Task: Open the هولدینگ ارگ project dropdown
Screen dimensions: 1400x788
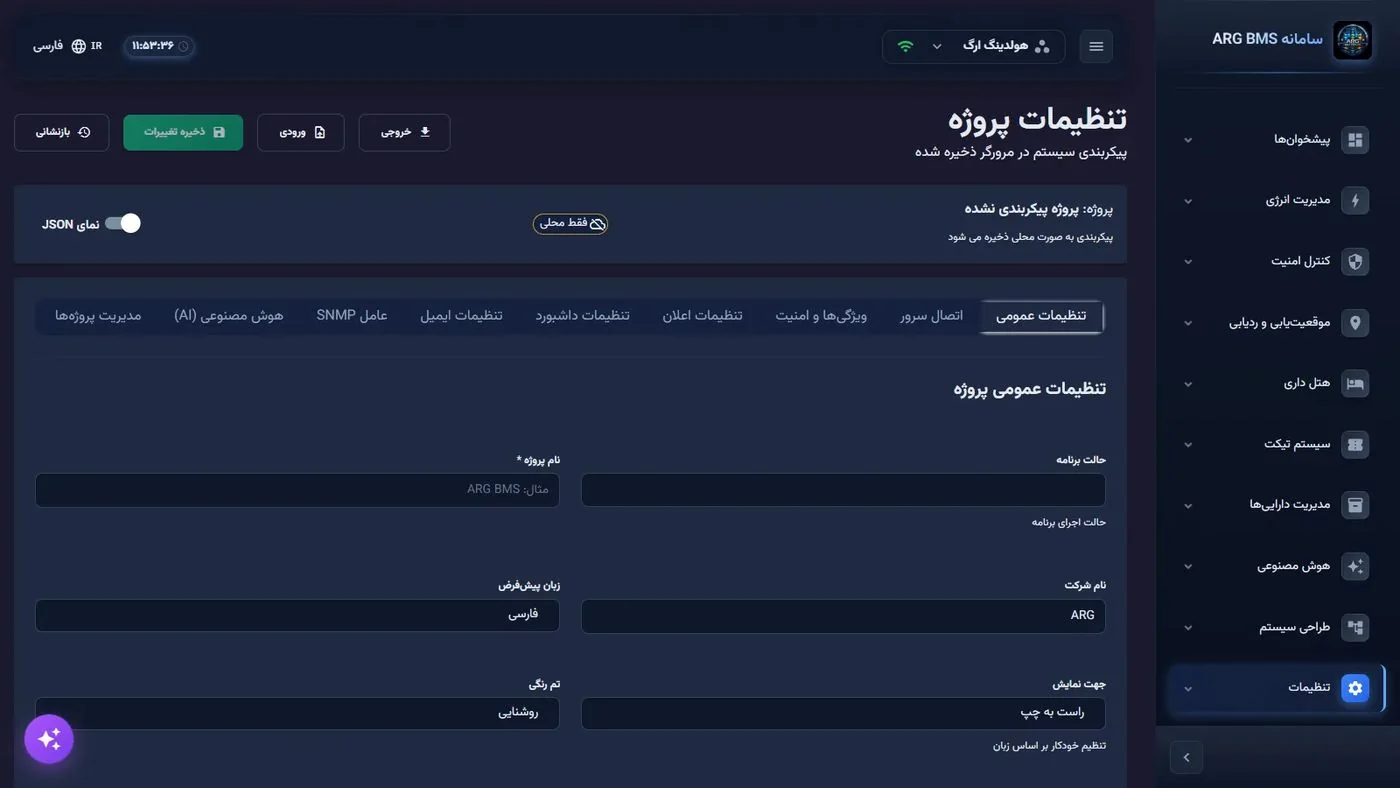Action: [973, 46]
